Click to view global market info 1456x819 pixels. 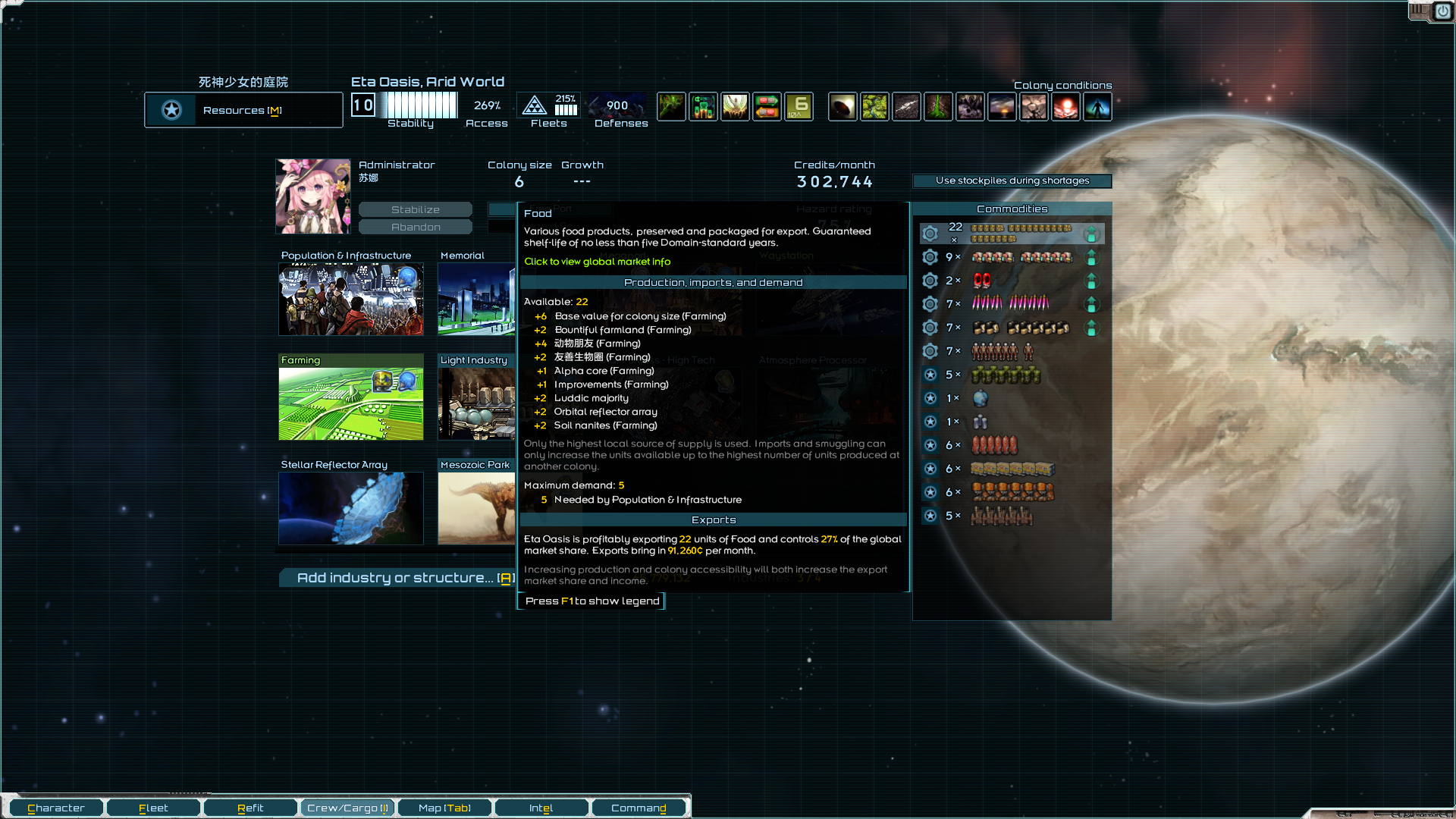point(596,261)
